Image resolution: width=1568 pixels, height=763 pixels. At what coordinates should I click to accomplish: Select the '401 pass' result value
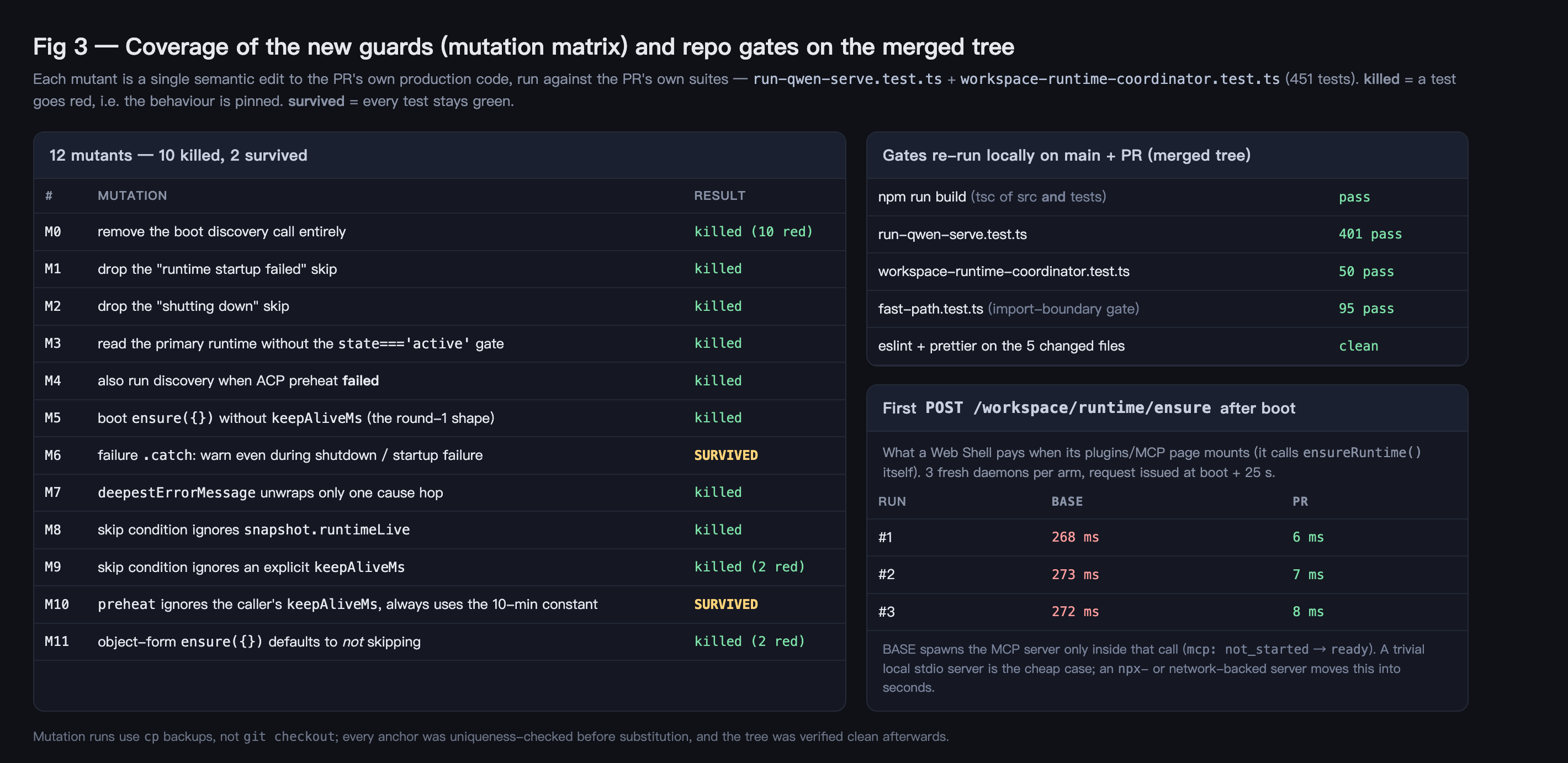click(x=1370, y=234)
